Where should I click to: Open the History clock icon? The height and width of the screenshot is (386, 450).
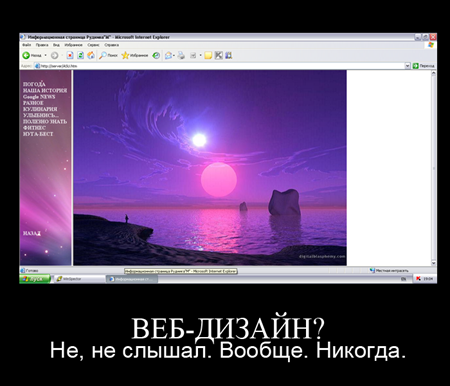point(156,55)
